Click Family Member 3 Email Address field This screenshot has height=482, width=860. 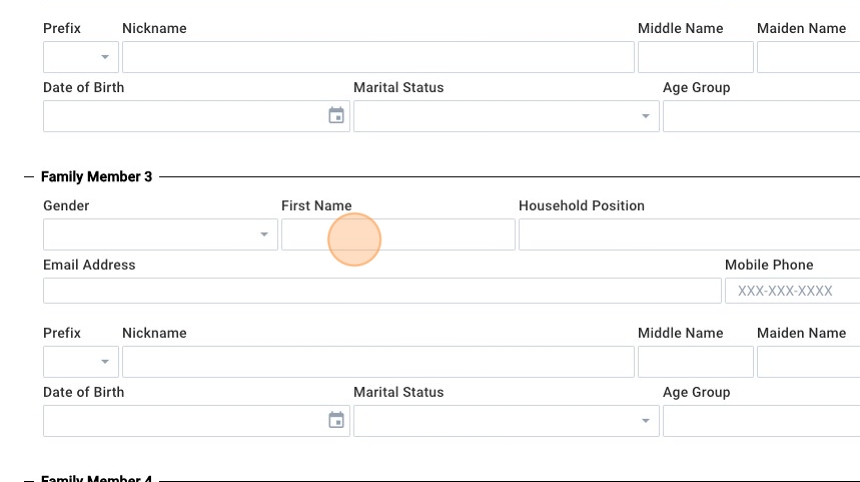pyautogui.click(x=381, y=291)
